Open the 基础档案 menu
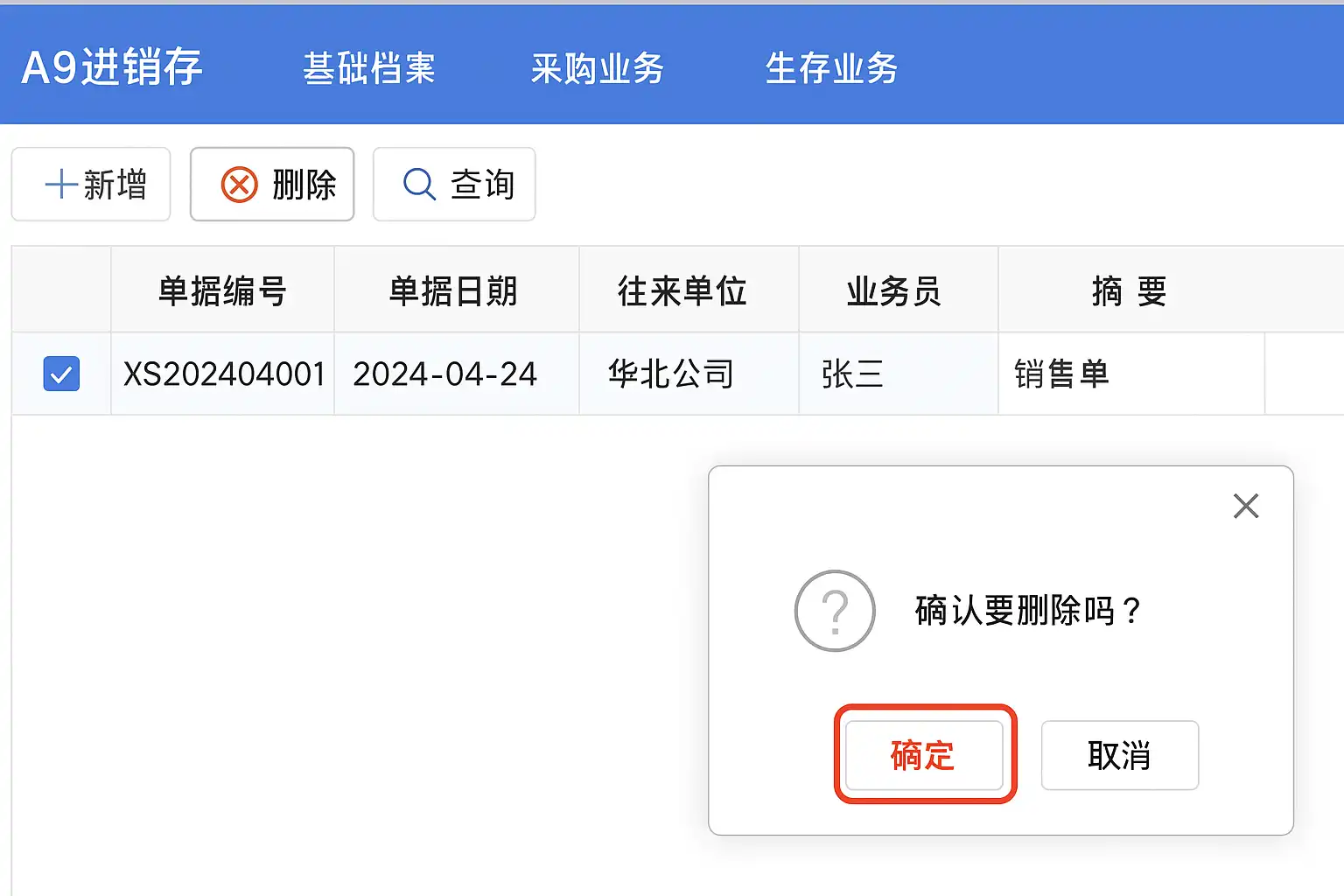This screenshot has height=896, width=1344. [368, 68]
